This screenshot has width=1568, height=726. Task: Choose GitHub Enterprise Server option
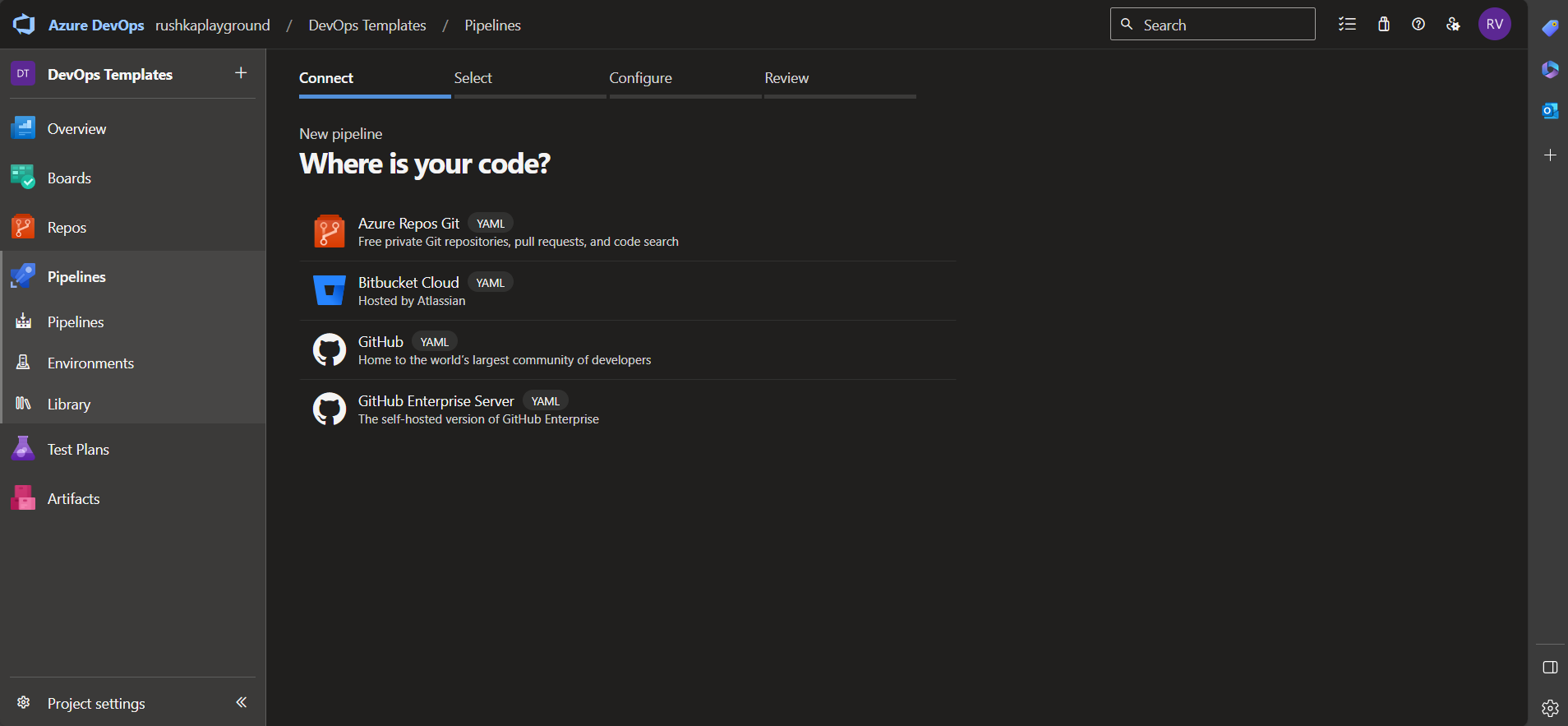pyautogui.click(x=628, y=409)
